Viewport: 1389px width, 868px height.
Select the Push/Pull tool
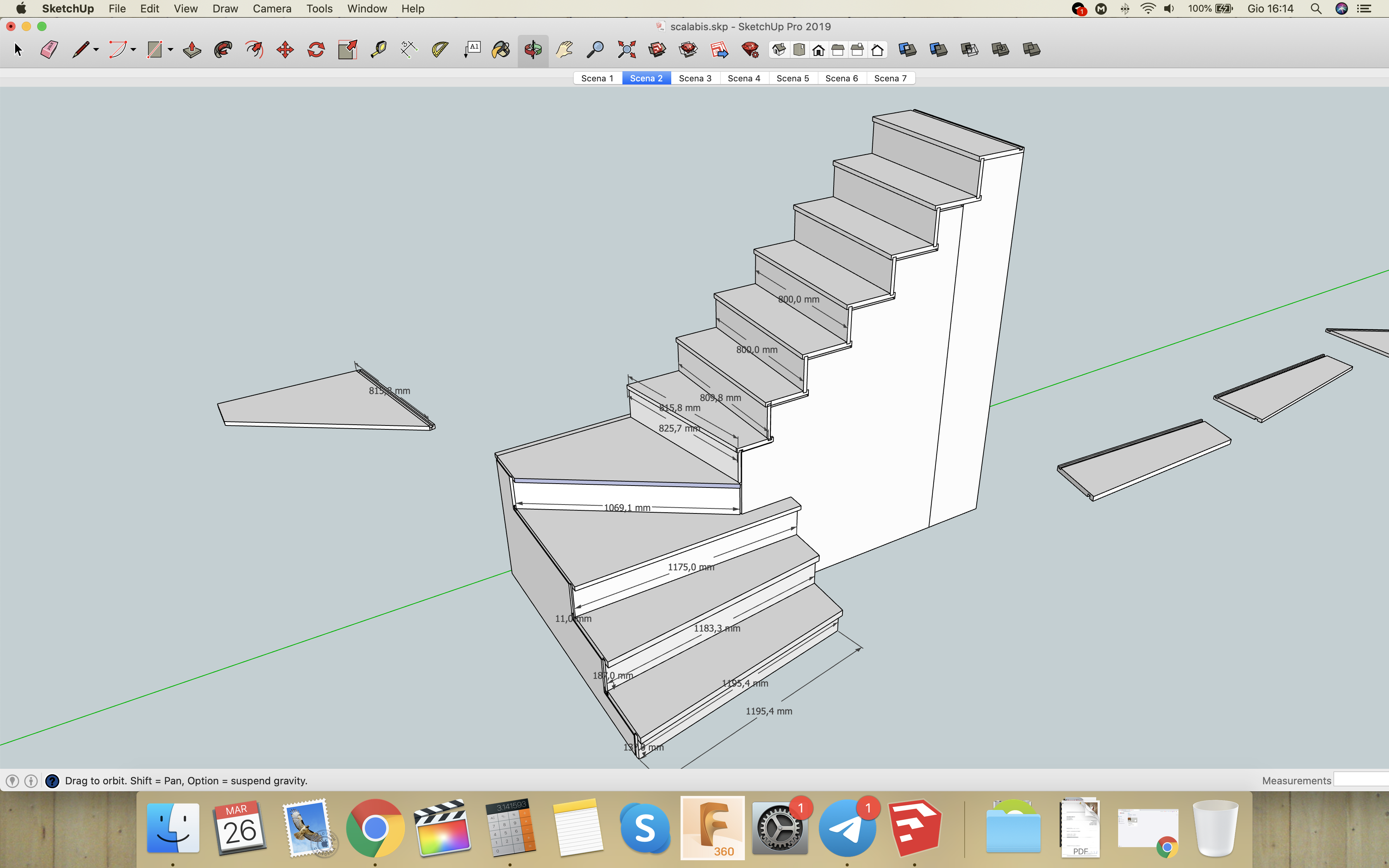192,50
